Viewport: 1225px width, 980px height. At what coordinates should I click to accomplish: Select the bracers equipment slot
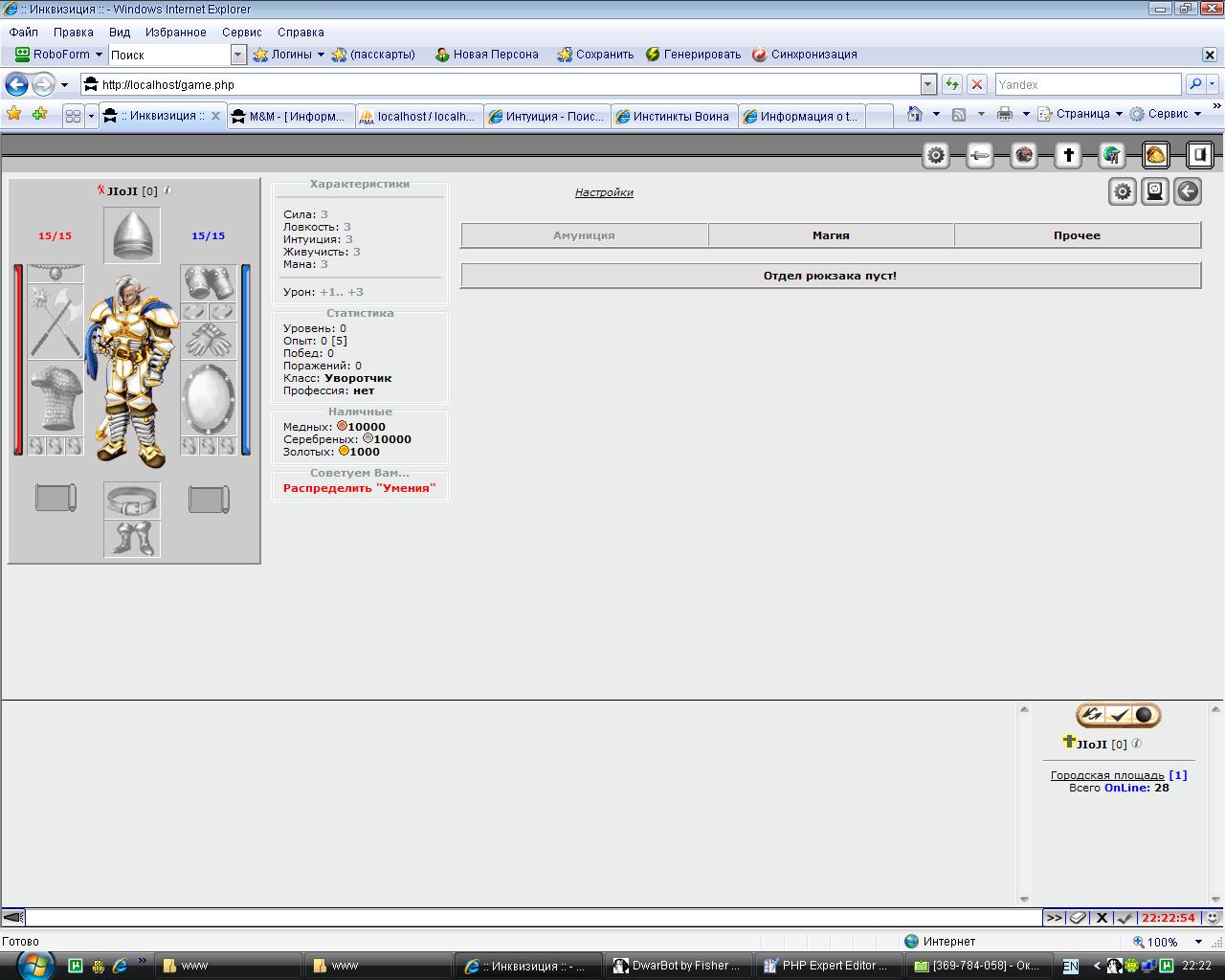click(x=209, y=283)
